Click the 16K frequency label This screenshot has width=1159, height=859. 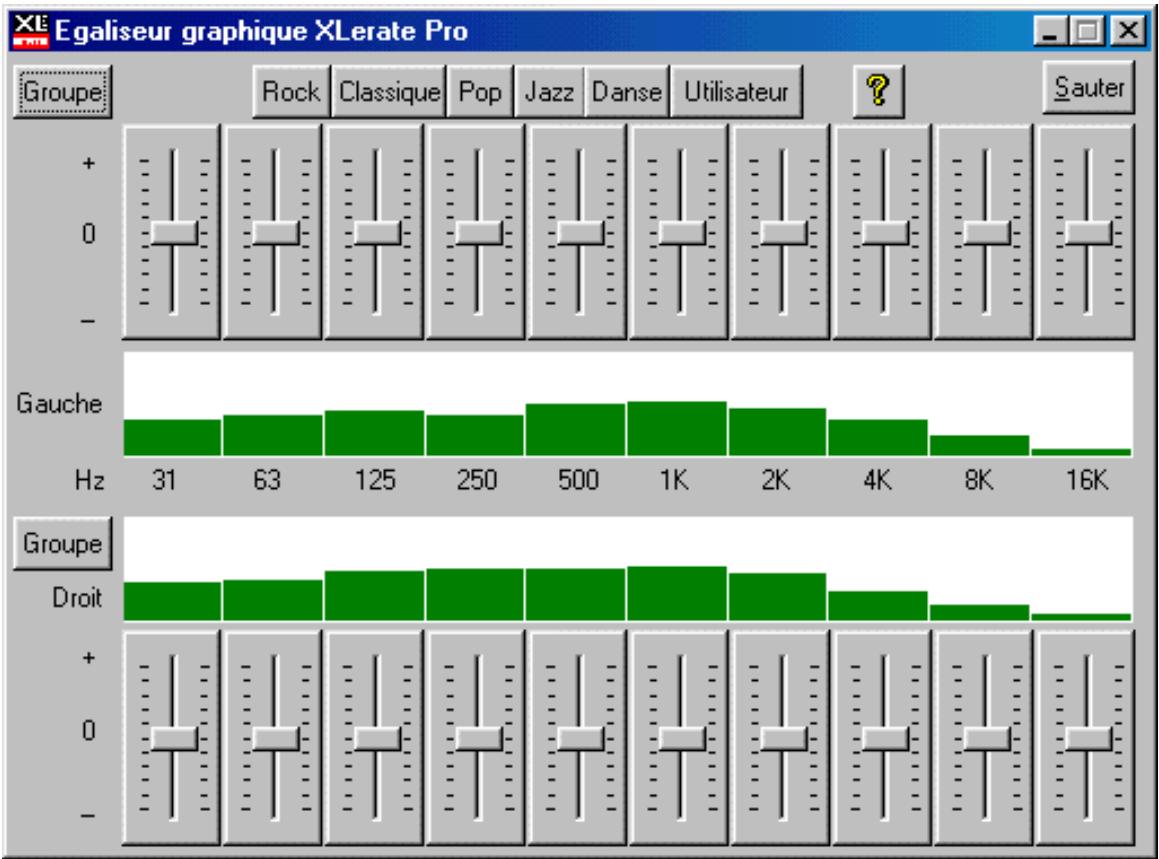point(1087,481)
